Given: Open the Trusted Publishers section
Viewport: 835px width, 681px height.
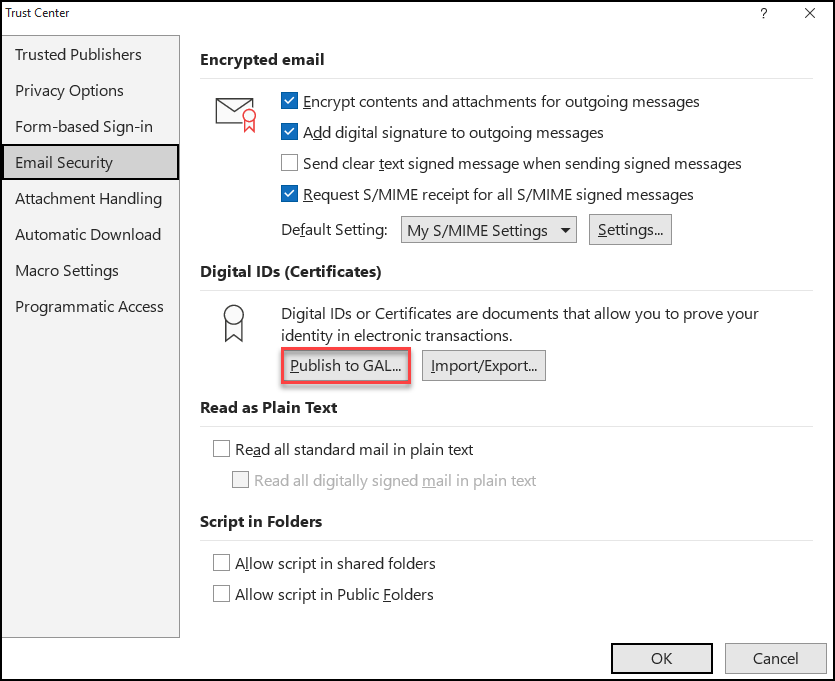Looking at the screenshot, I should pyautogui.click(x=78, y=54).
